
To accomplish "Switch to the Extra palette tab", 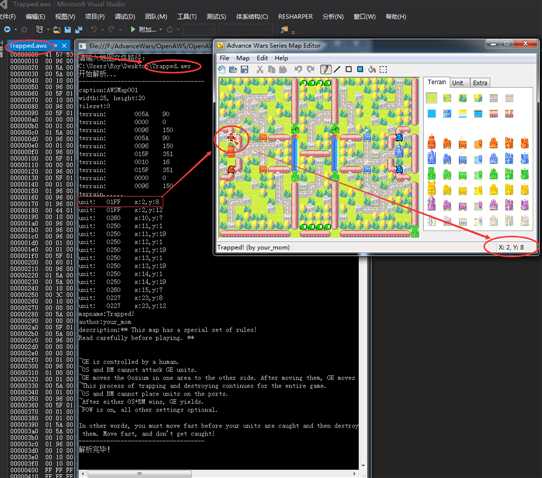I will click(x=480, y=83).
